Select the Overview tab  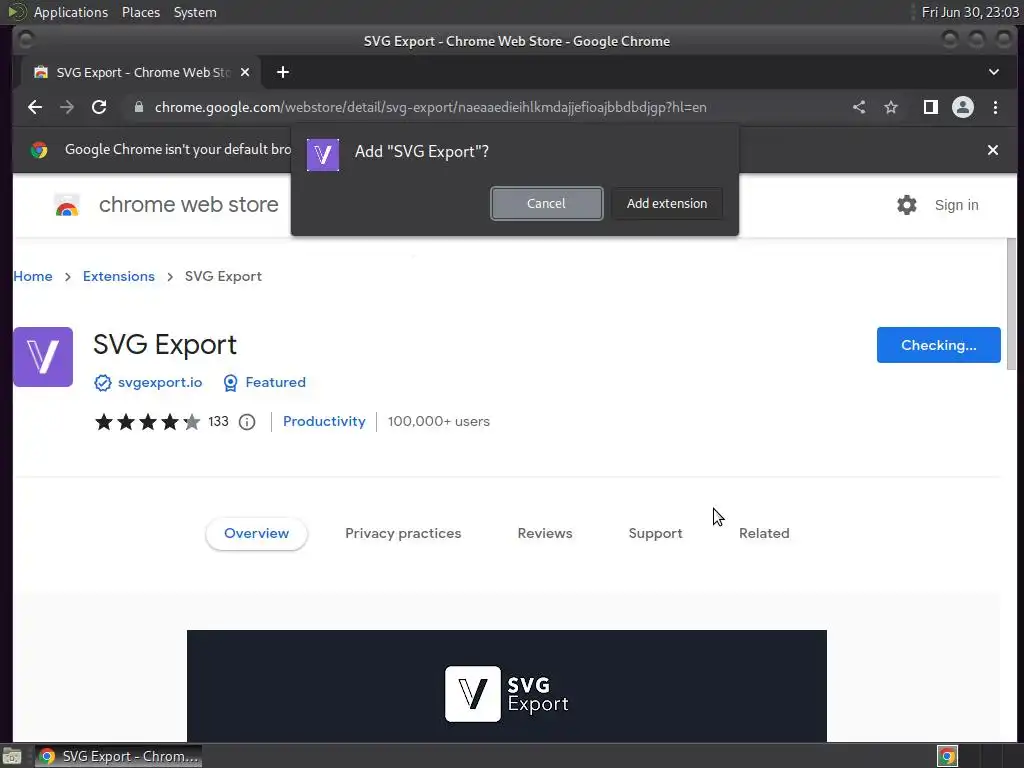[257, 534]
